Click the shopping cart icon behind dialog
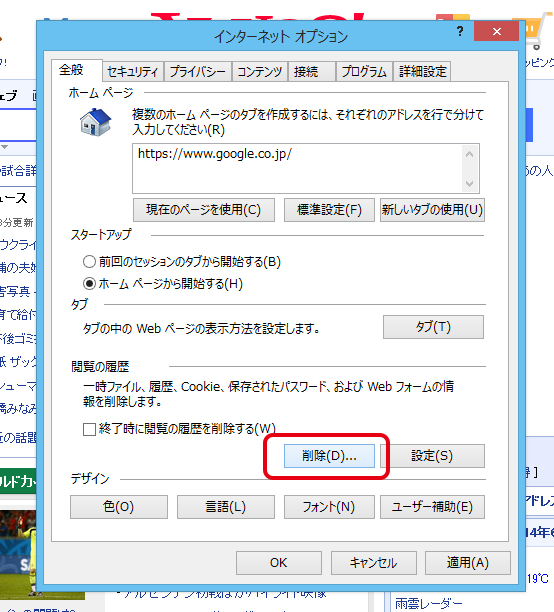The image size is (554, 612). 536,31
